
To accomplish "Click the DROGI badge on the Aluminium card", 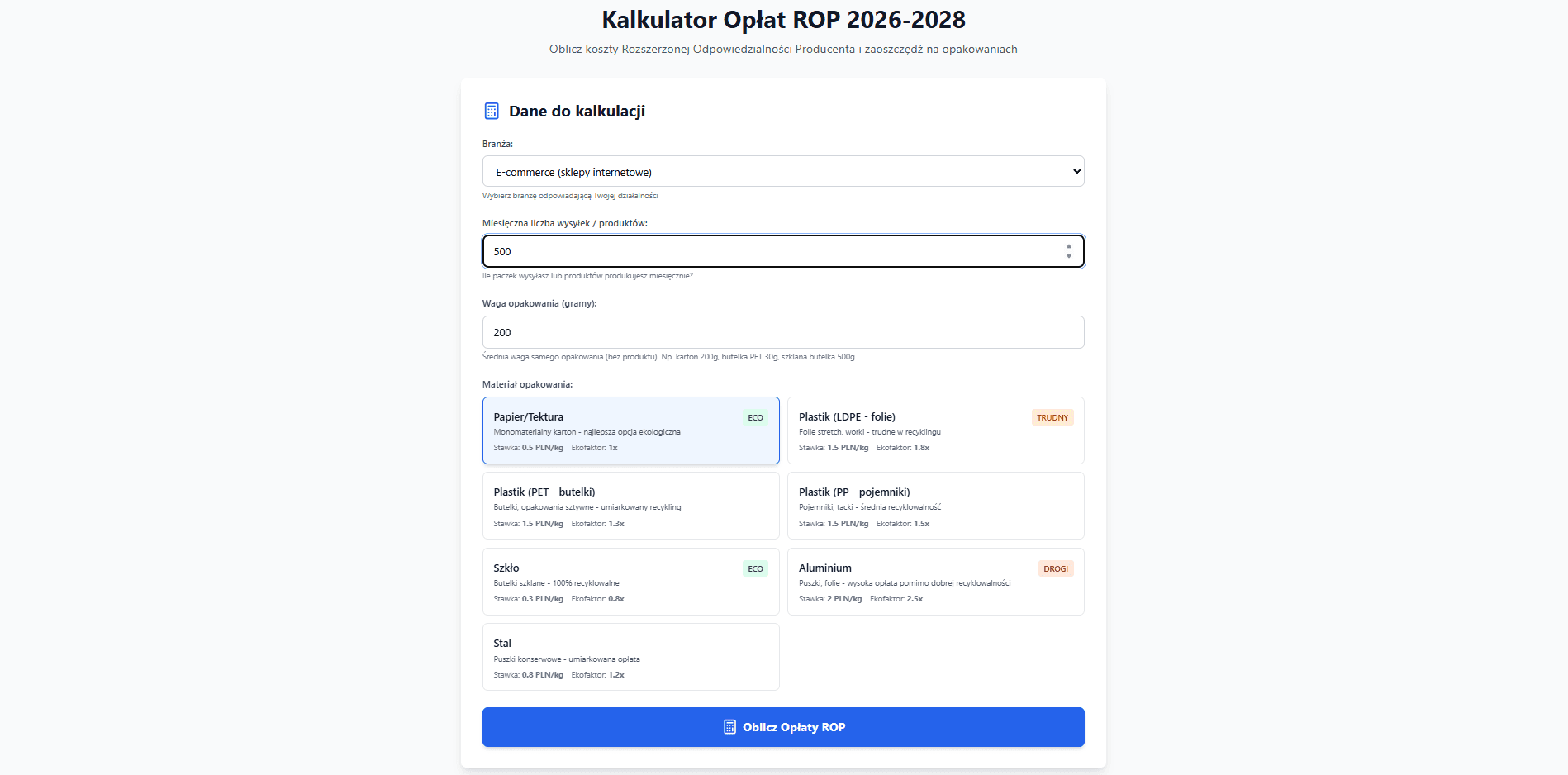I will 1056,568.
